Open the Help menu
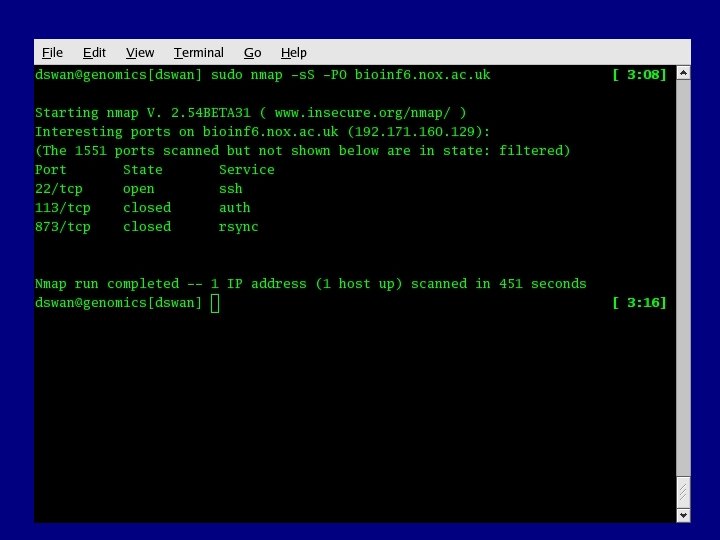The image size is (720, 540). (293, 53)
